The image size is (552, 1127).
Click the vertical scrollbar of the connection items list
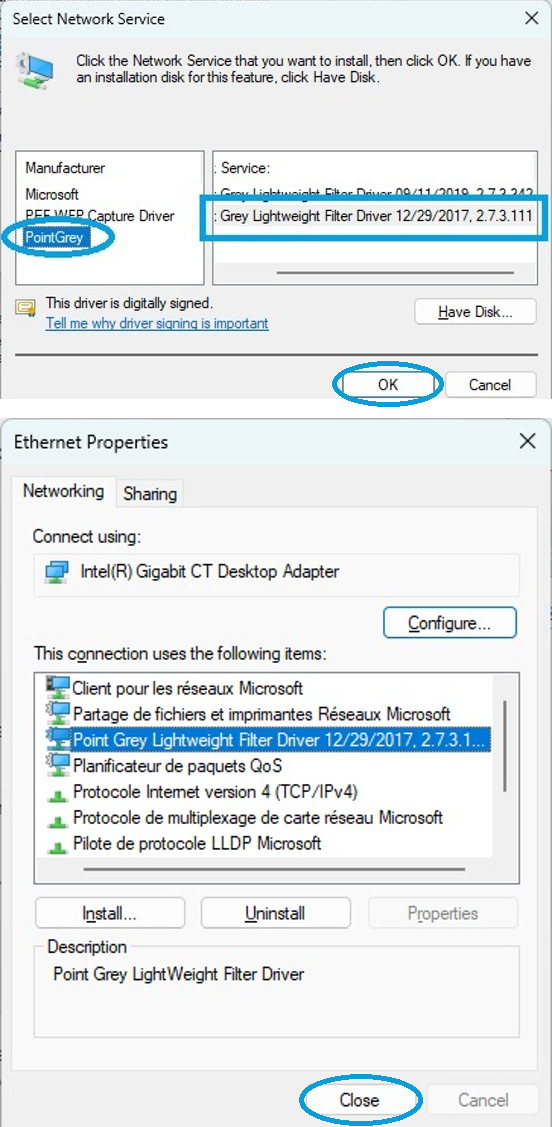tap(505, 746)
